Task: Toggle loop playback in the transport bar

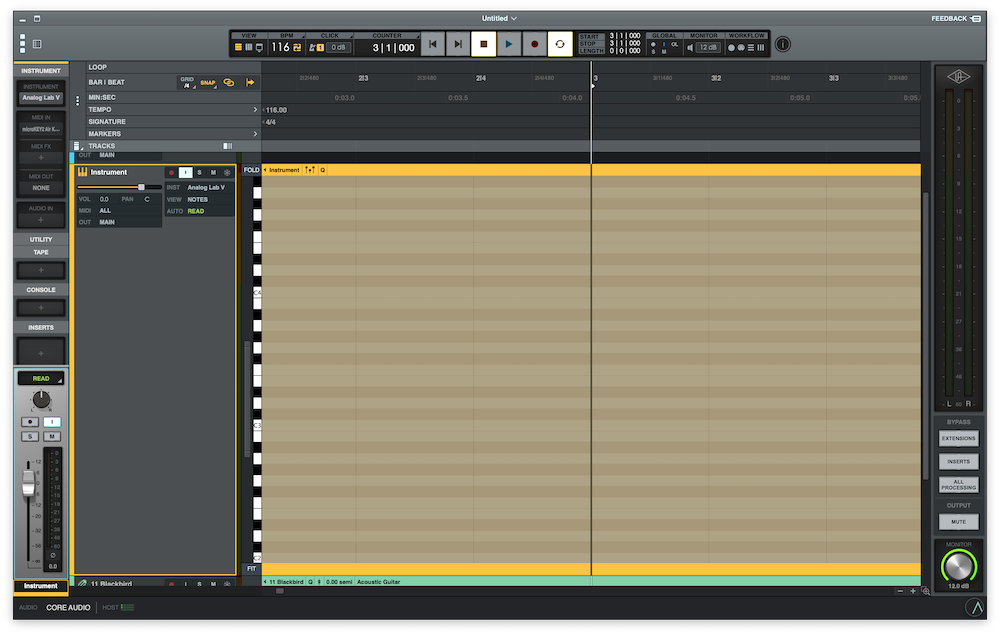Action: 560,44
